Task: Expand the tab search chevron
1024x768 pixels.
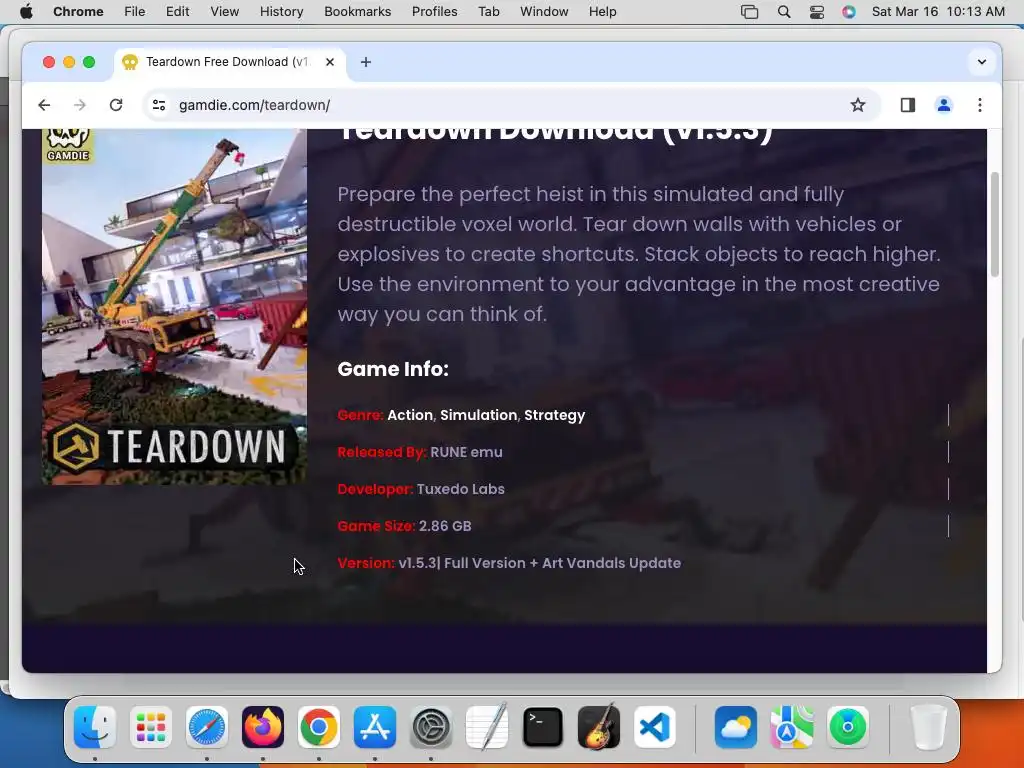Action: pyautogui.click(x=982, y=62)
